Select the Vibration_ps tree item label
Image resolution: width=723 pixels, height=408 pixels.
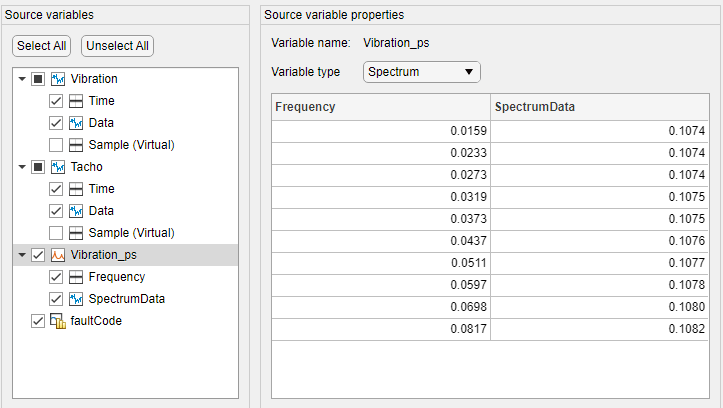(104, 255)
